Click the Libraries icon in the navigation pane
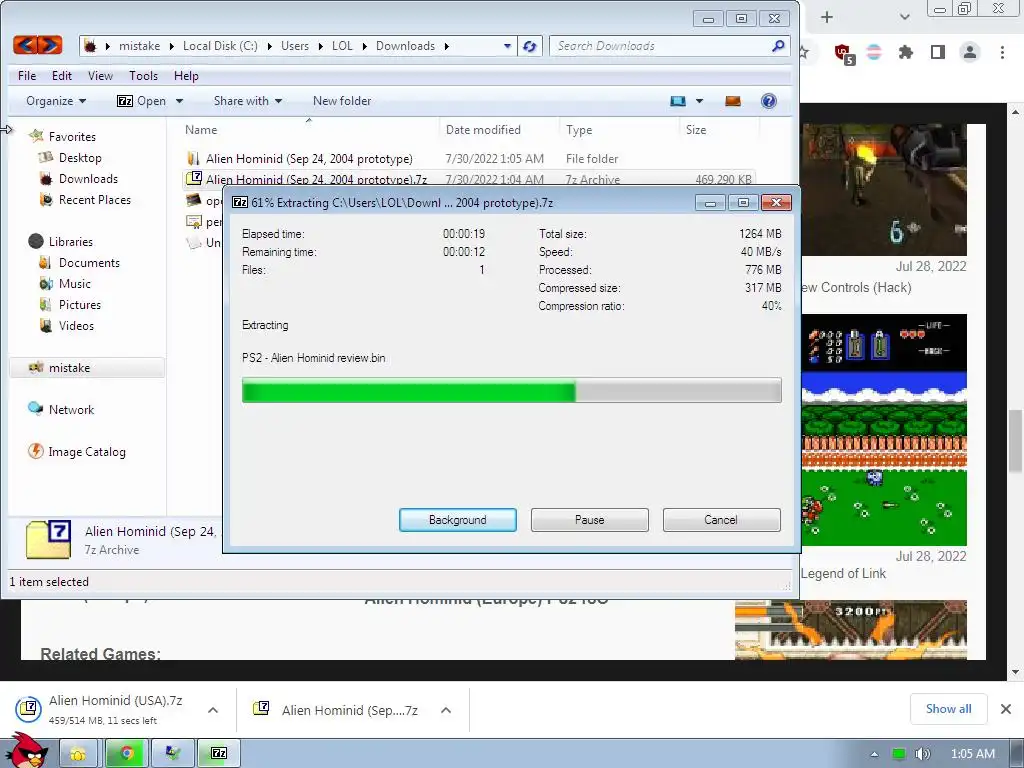Viewport: 1024px width, 768px height. (x=36, y=241)
